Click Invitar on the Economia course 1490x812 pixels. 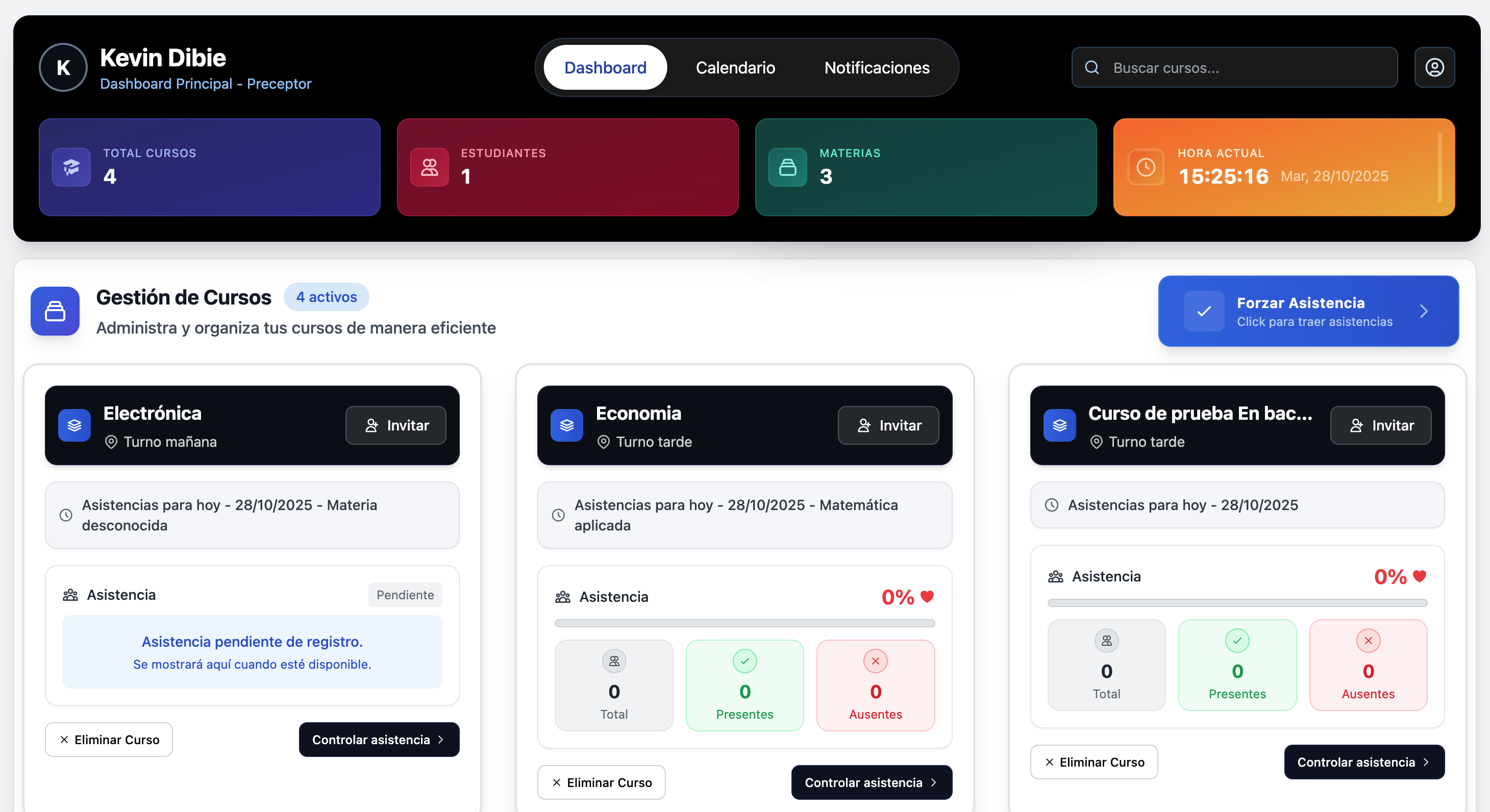pyautogui.click(x=888, y=425)
